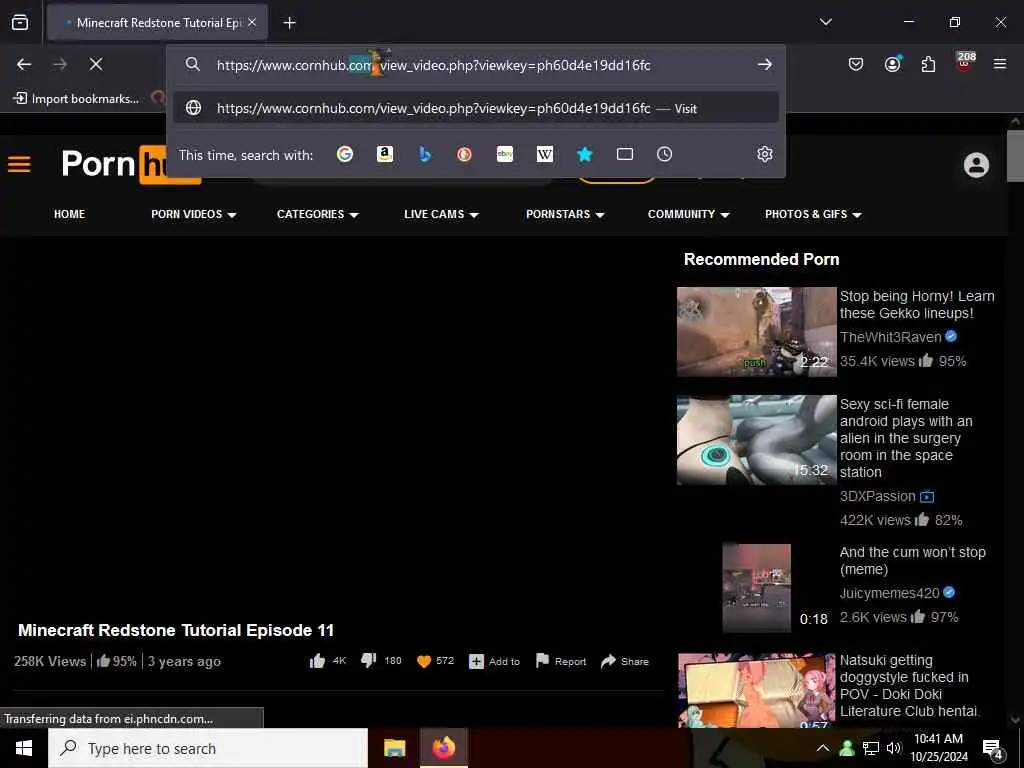Search this time with DuckDuckGo
1024x768 pixels.
point(464,154)
